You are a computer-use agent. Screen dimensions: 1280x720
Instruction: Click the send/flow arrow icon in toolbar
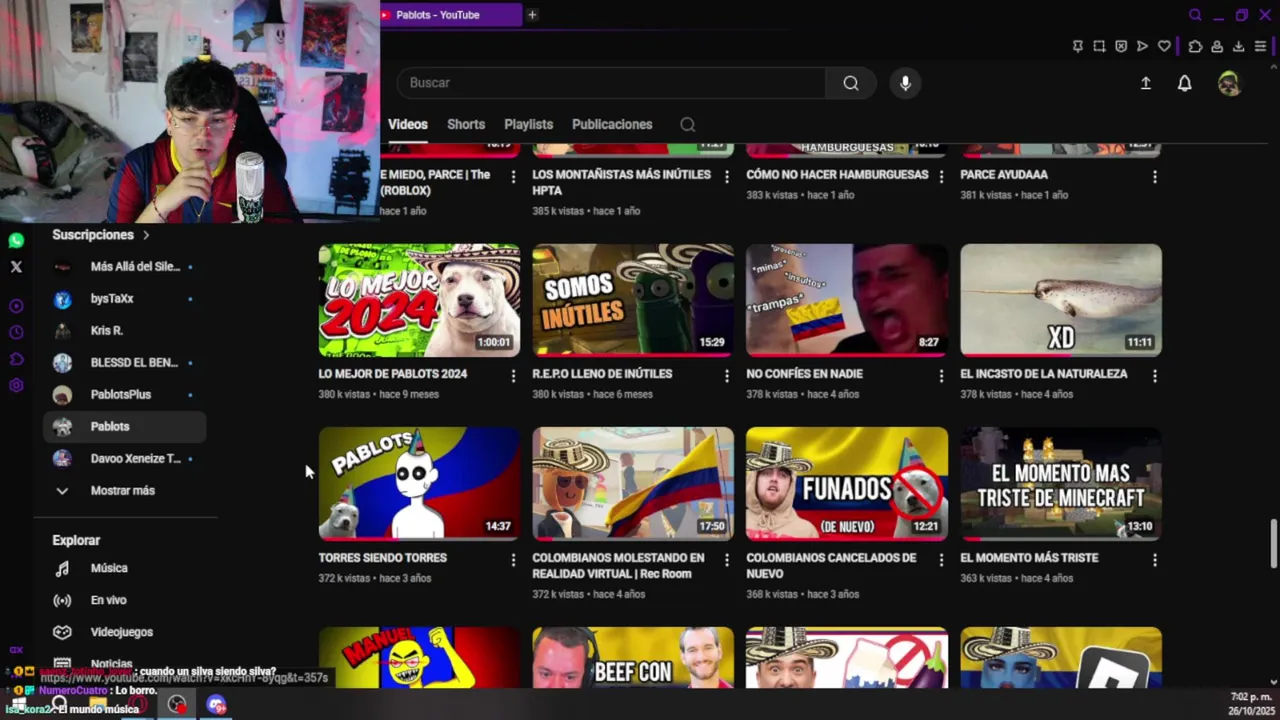pos(1142,46)
